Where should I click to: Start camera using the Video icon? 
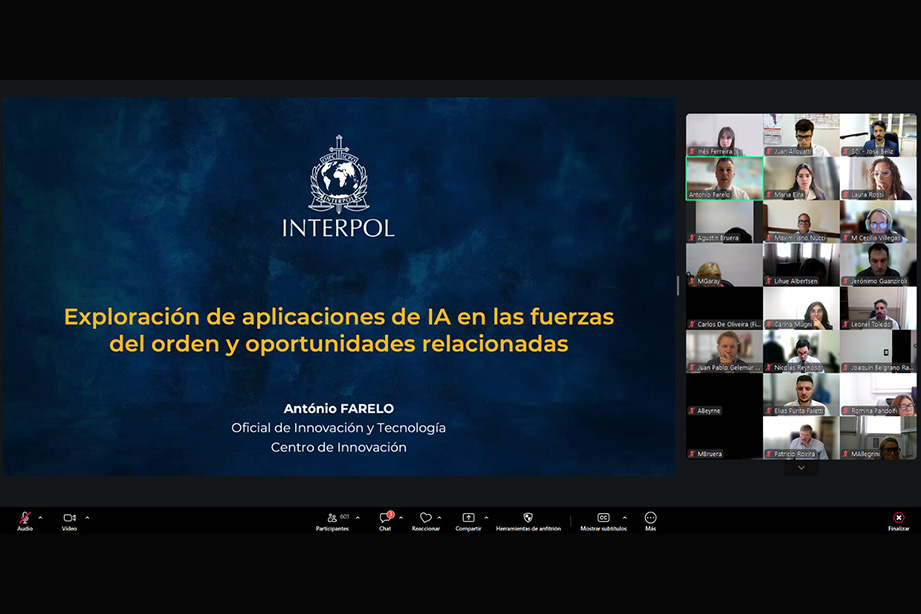(69, 518)
